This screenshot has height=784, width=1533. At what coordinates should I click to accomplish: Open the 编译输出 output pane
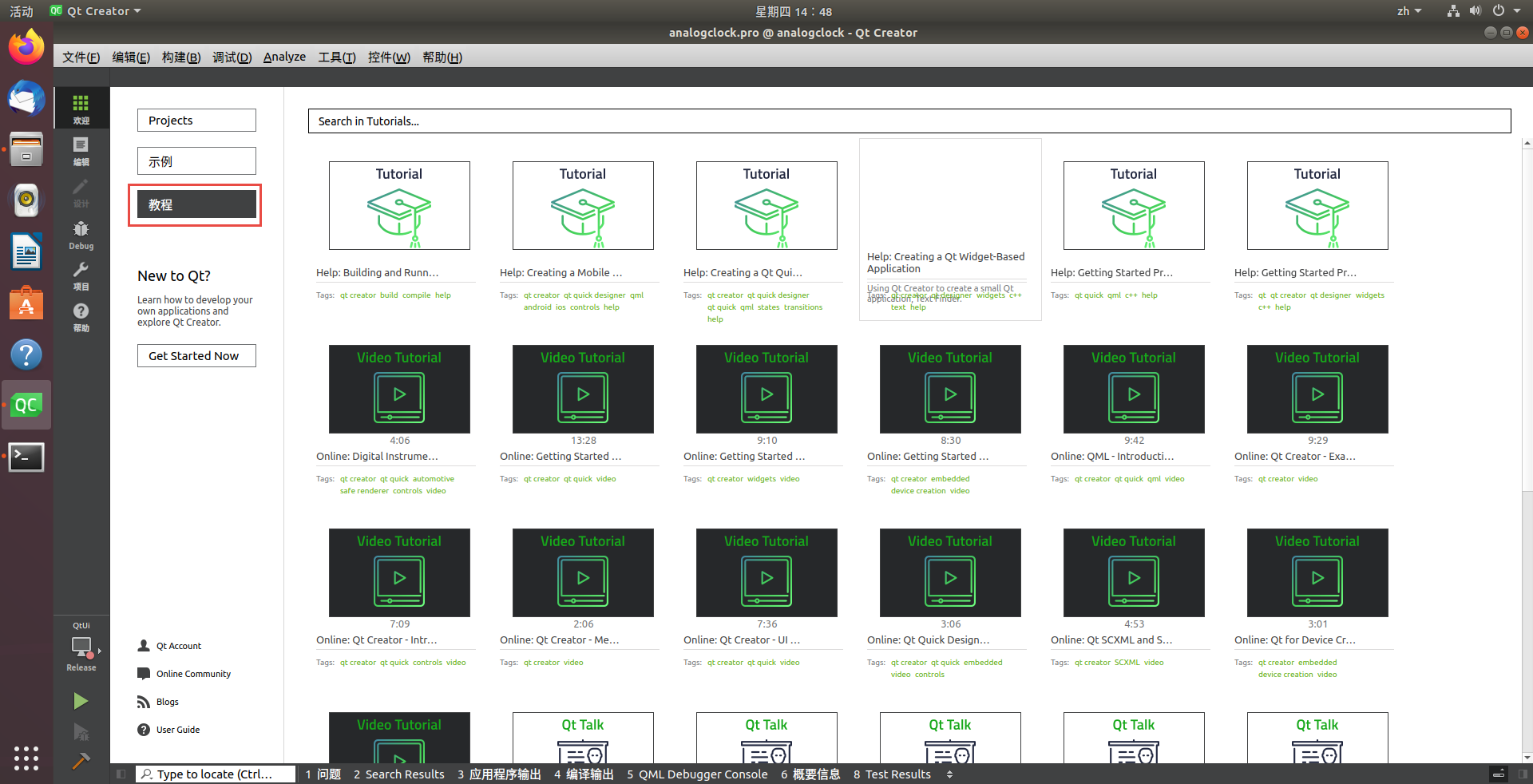point(584,774)
